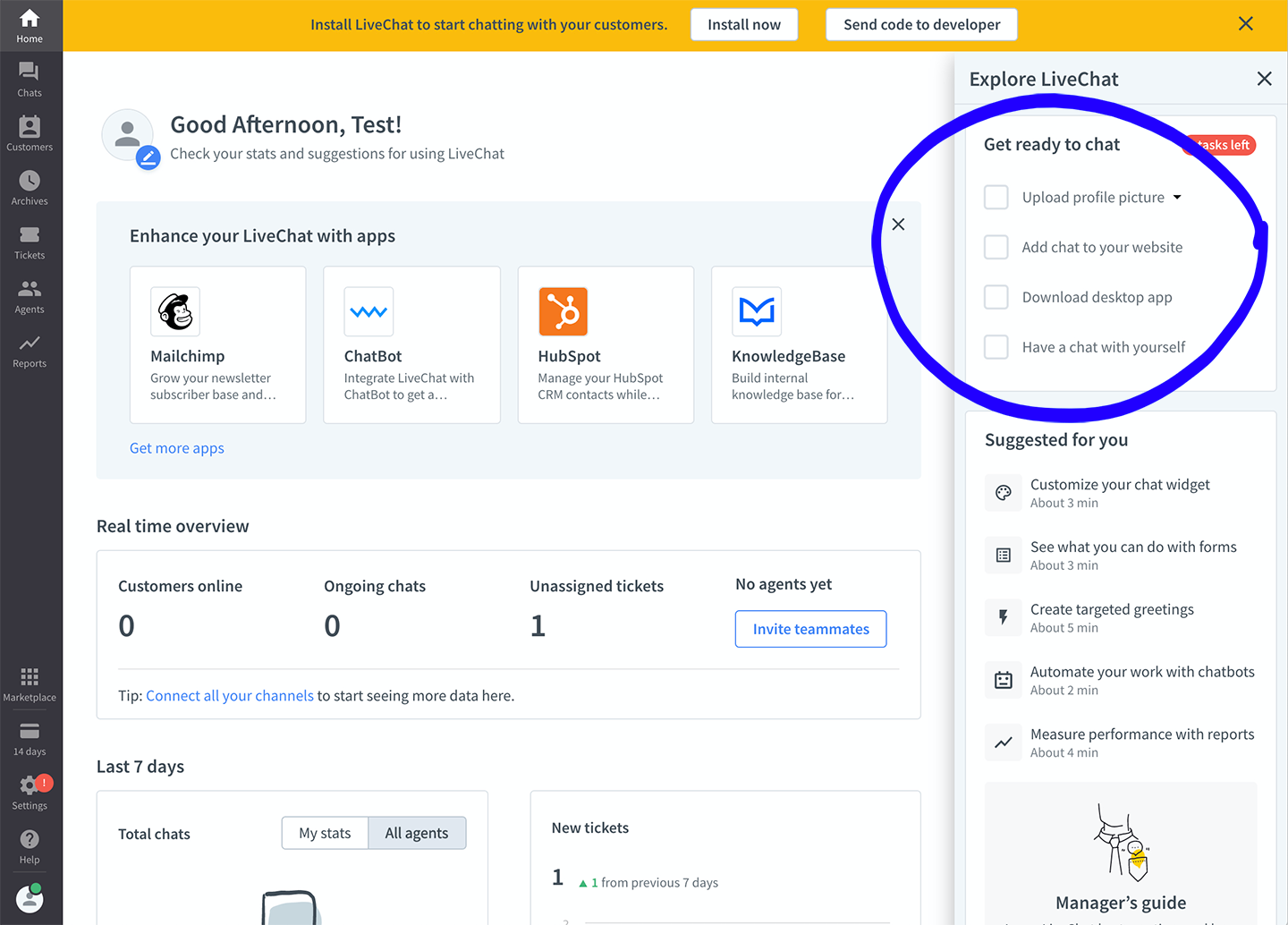Open the Manager's guide card
Screen dimensions: 1288x925
click(x=1121, y=854)
